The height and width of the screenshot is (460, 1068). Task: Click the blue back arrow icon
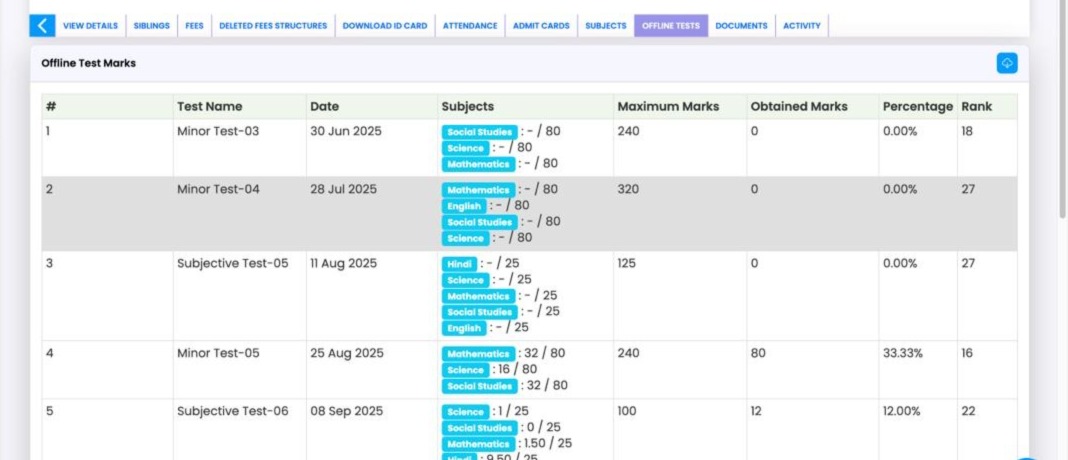tap(42, 26)
